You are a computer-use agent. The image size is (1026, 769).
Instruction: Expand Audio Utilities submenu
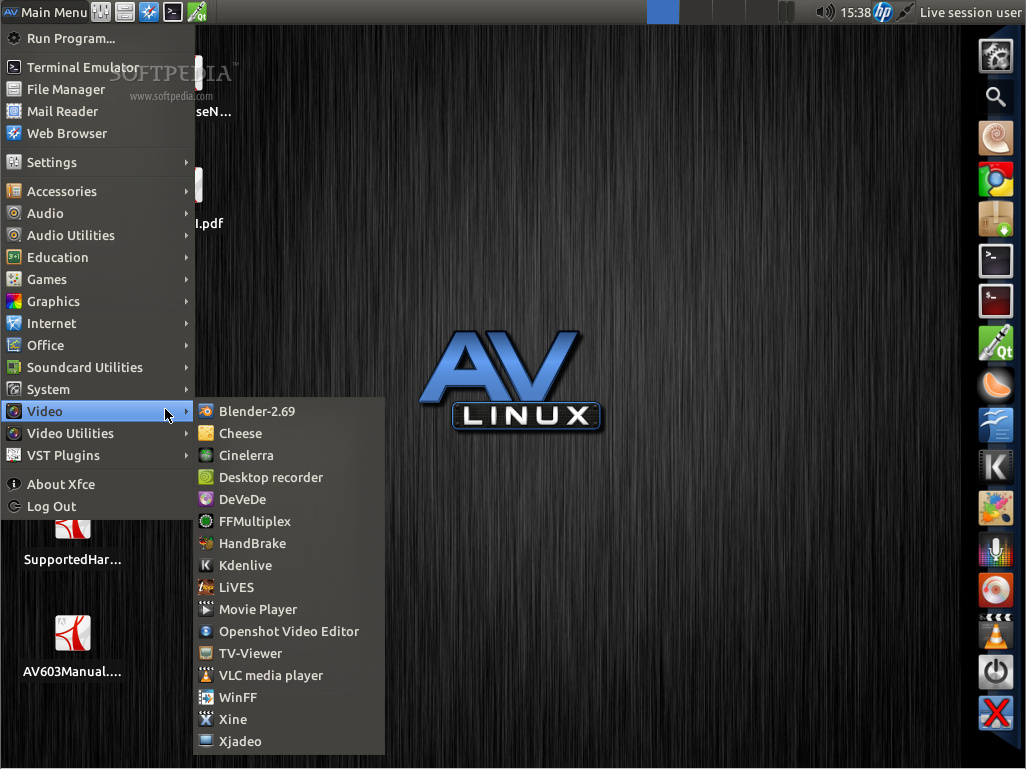[x=98, y=235]
